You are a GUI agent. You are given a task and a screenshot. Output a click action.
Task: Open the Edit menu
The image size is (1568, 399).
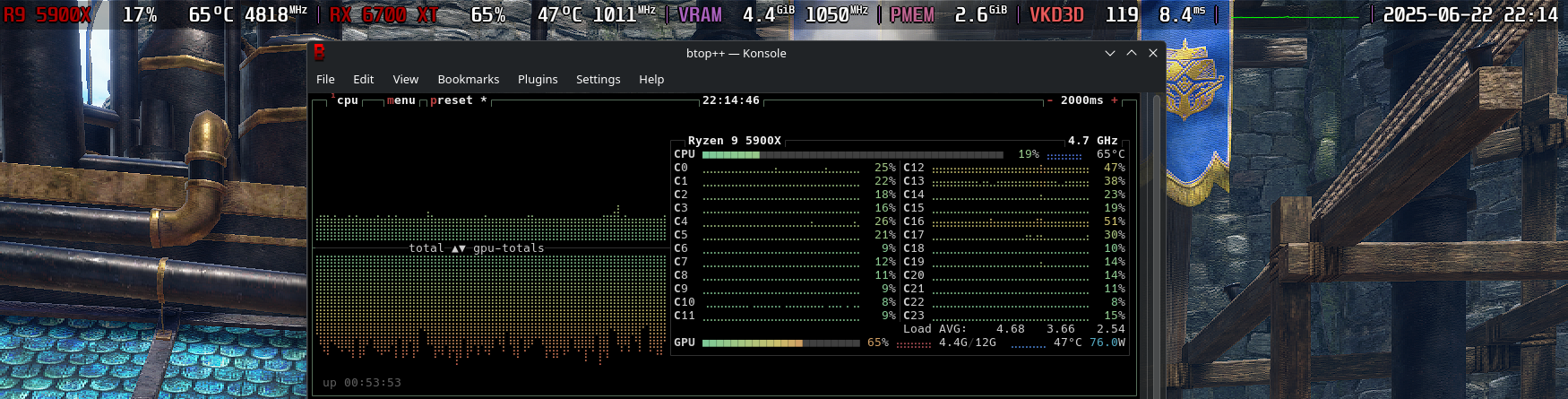click(363, 79)
